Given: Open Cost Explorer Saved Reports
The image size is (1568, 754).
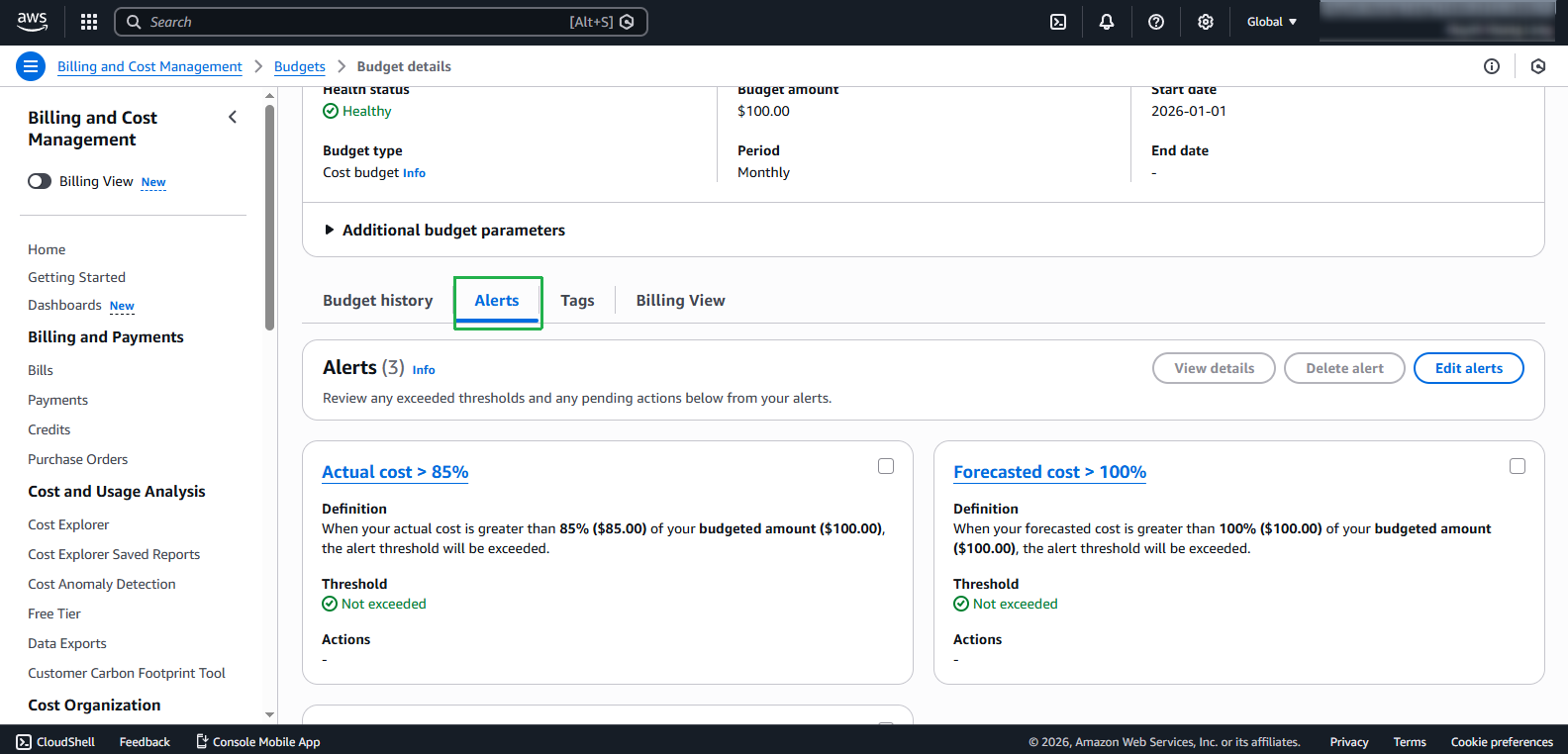Looking at the screenshot, I should point(114,554).
